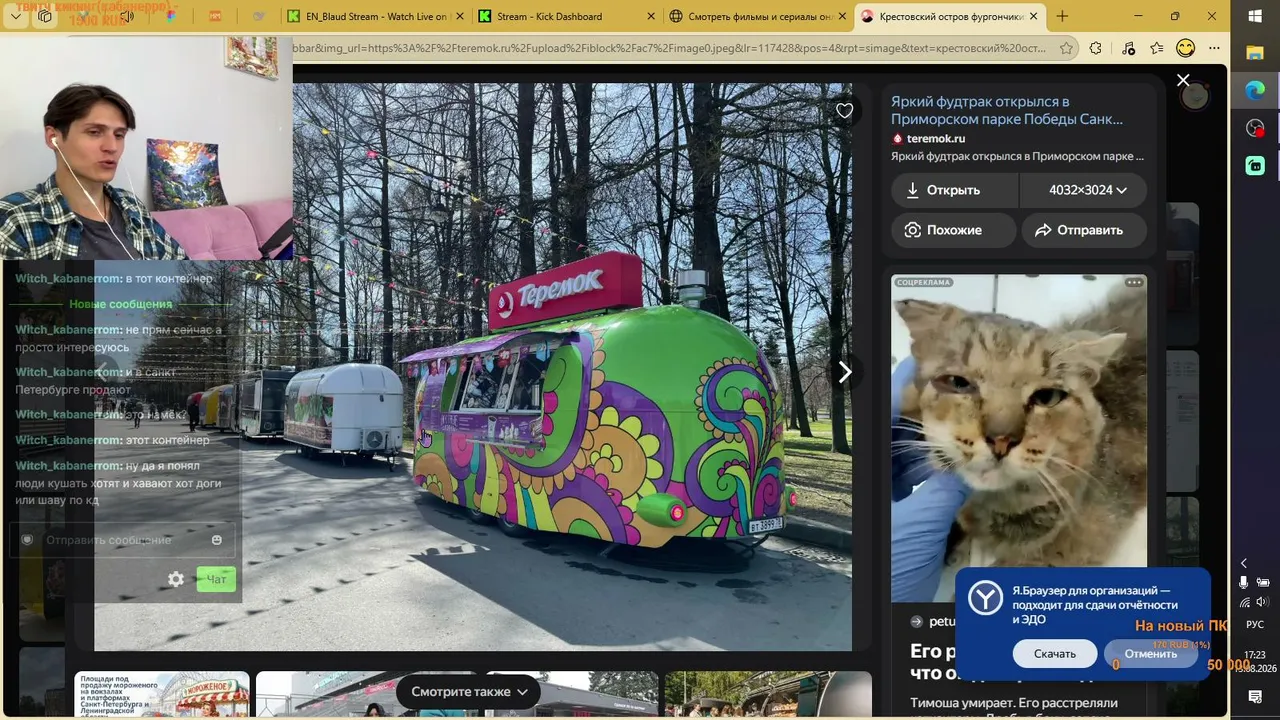Click the Открыть button to open the image
This screenshot has width=1280, height=720.
955,190
